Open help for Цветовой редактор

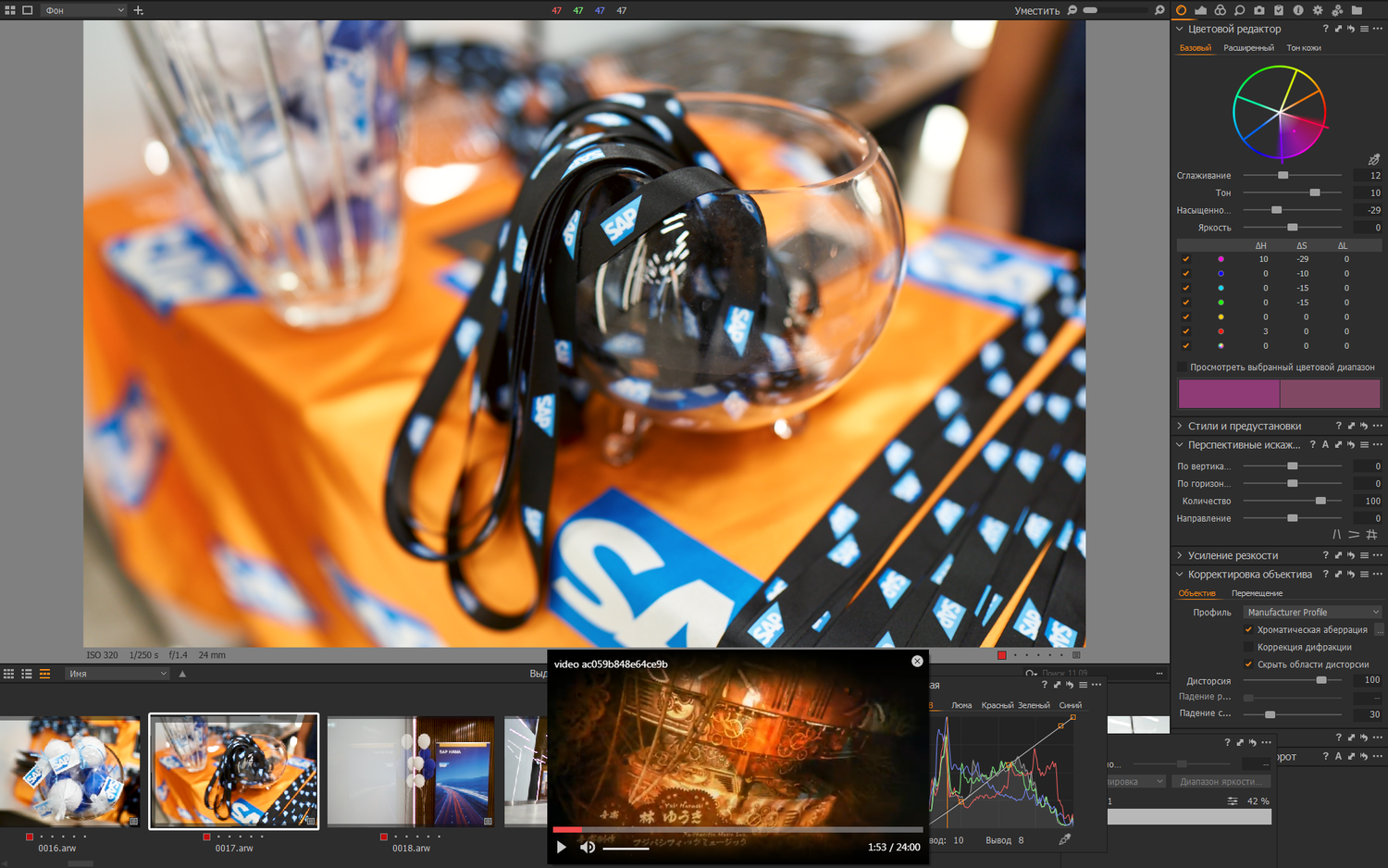pos(1325,29)
